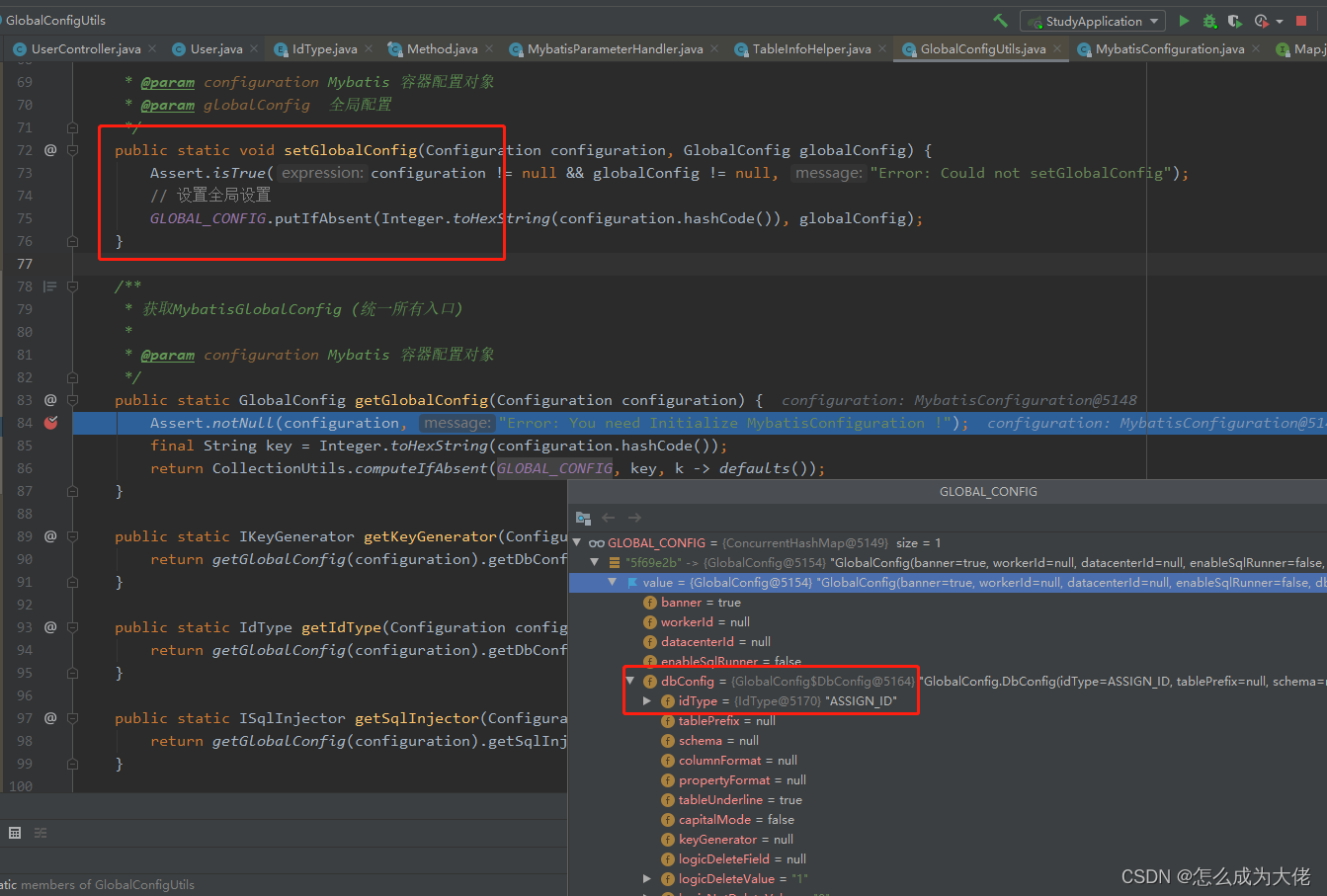Click the profiler run icon
The width and height of the screenshot is (1327, 896).
1261,21
